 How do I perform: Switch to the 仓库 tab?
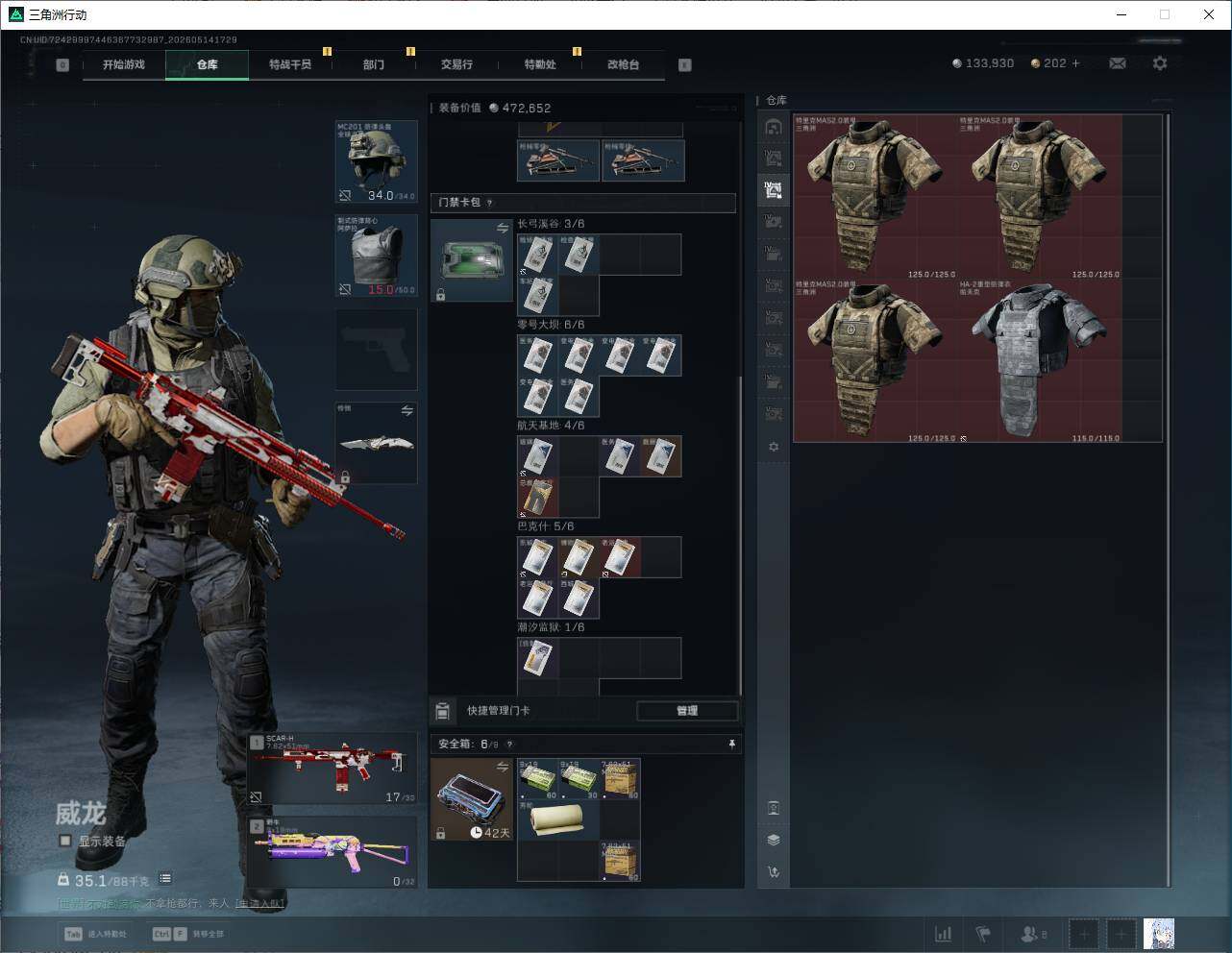click(x=208, y=64)
